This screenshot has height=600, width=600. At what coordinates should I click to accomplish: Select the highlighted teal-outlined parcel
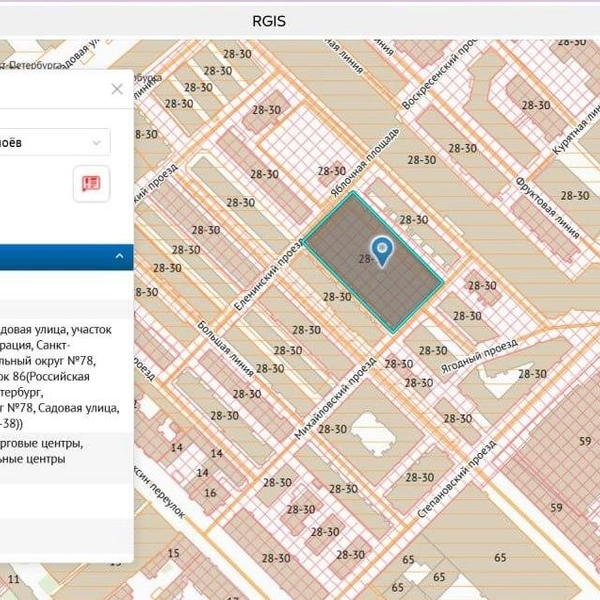(373, 261)
